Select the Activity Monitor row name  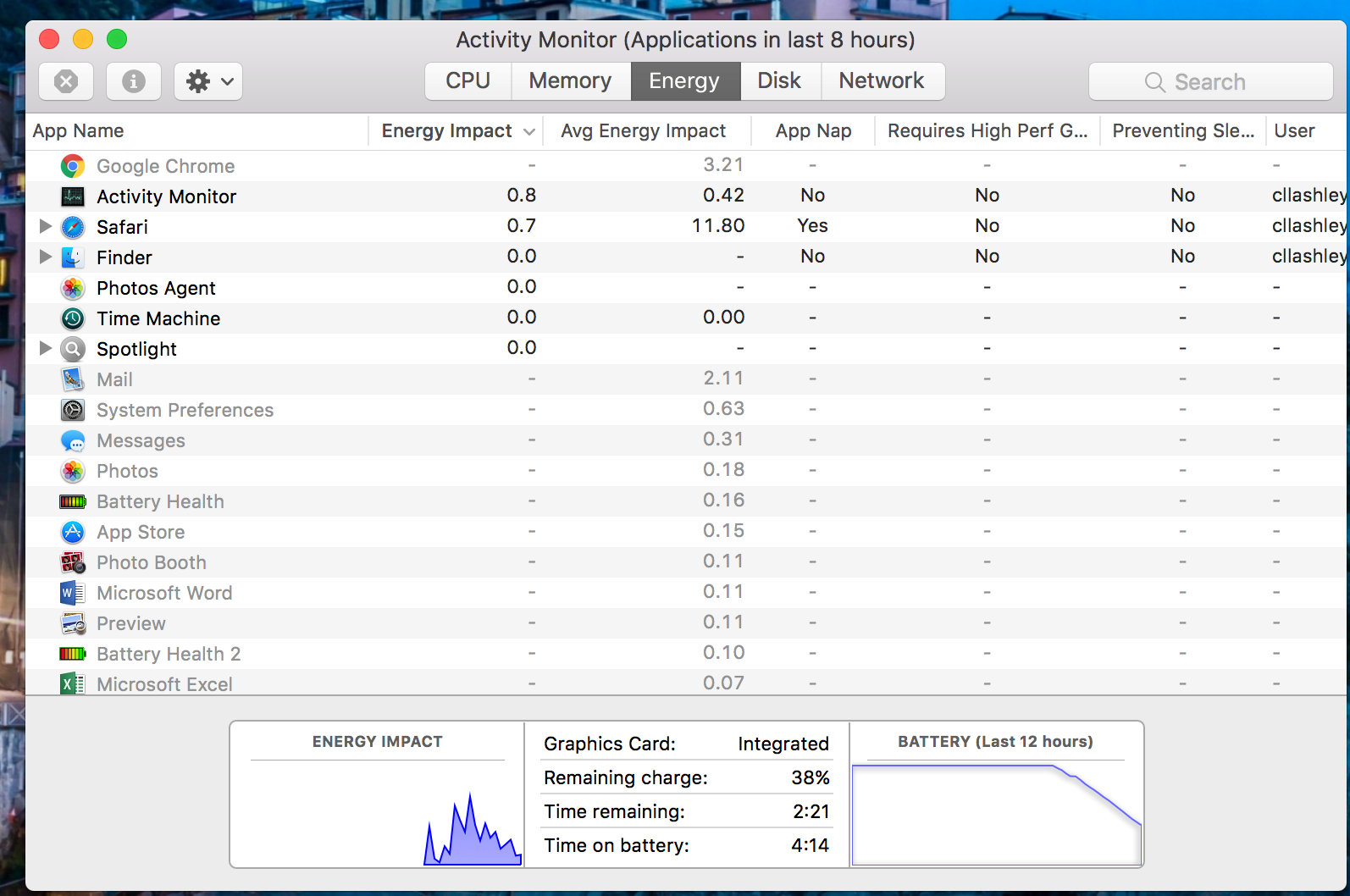167,196
